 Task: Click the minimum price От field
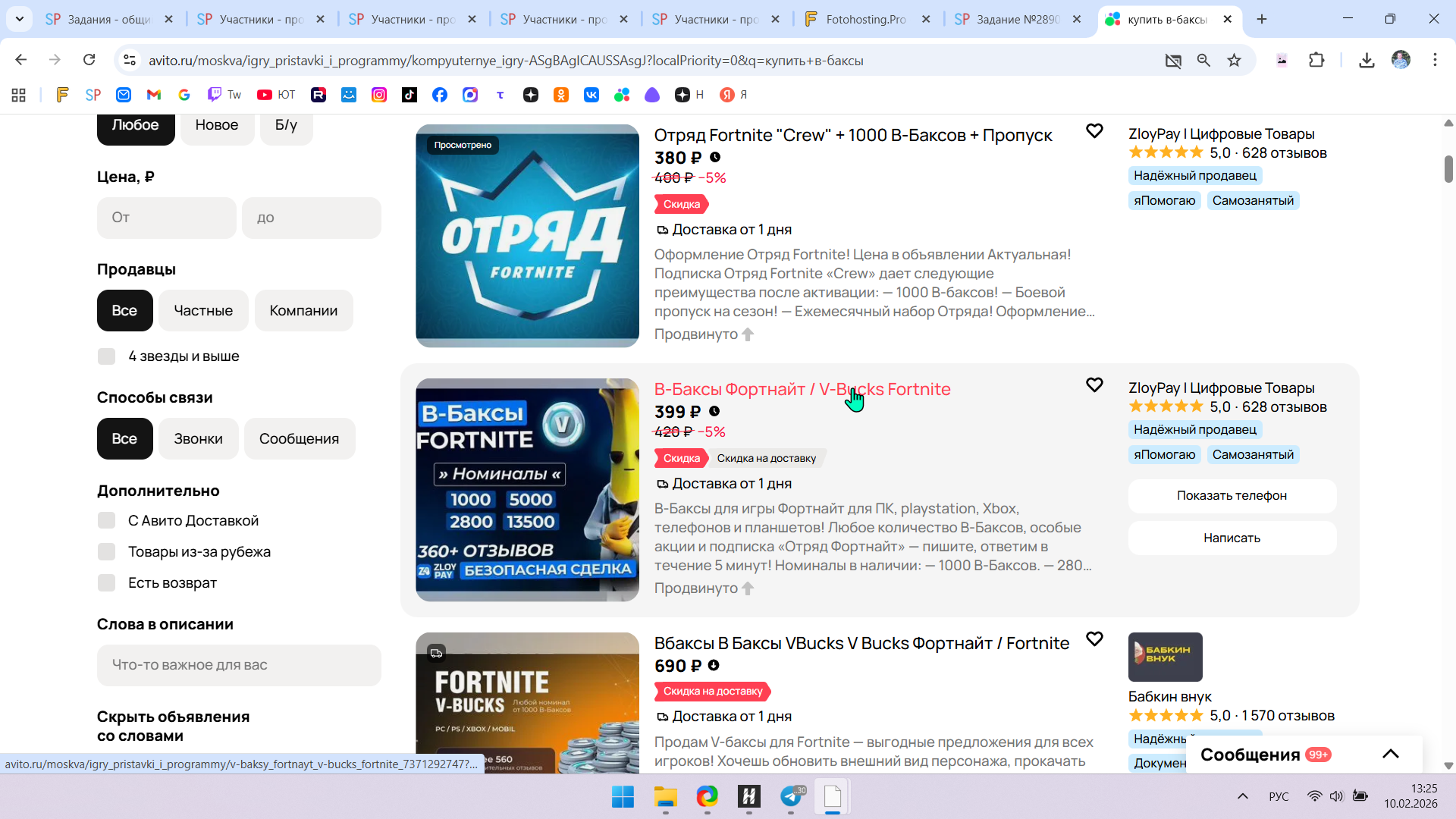pyautogui.click(x=166, y=218)
